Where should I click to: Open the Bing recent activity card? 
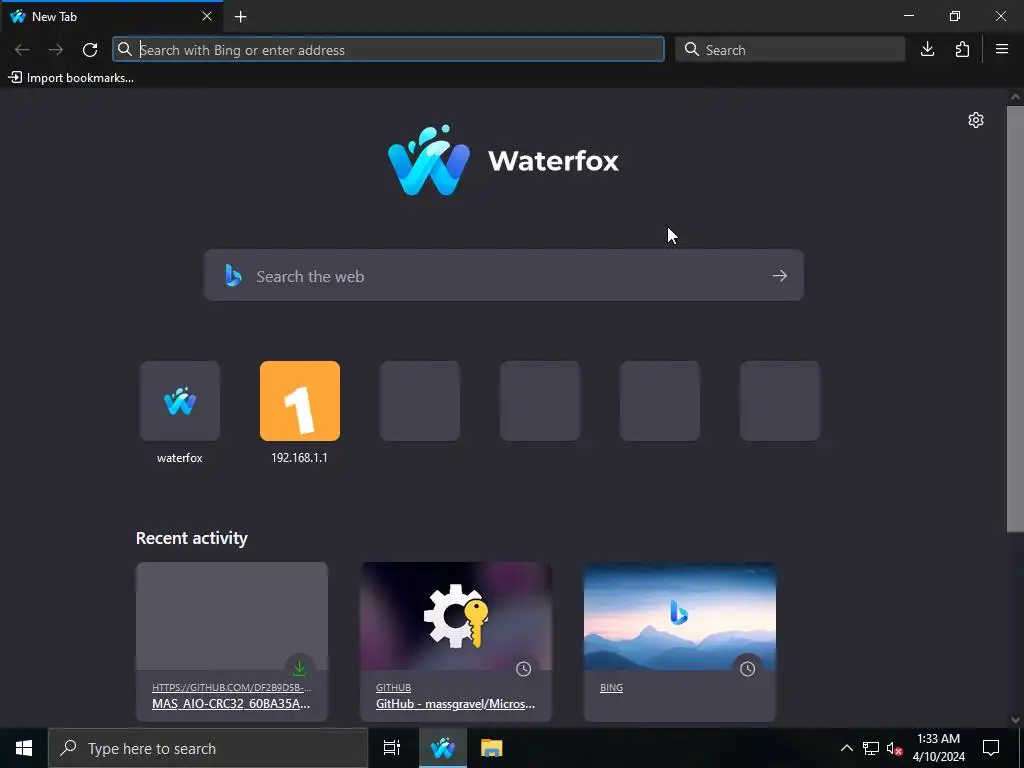[680, 642]
